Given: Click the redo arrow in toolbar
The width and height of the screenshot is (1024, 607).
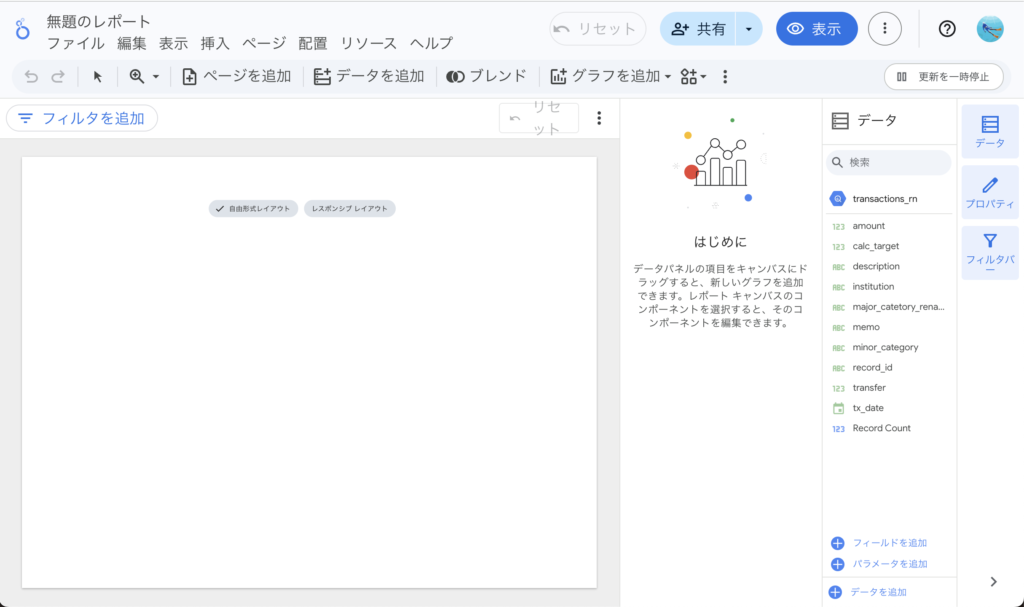Looking at the screenshot, I should click(x=58, y=76).
